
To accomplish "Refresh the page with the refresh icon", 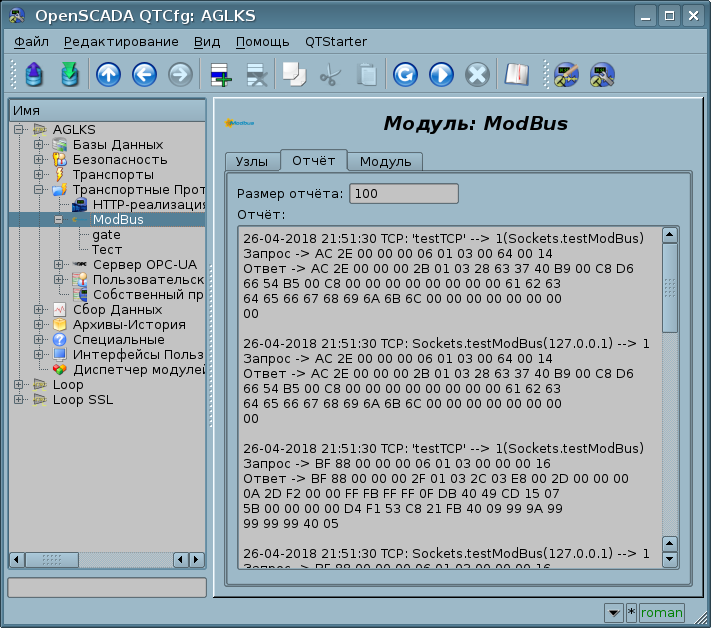I will pyautogui.click(x=405, y=75).
